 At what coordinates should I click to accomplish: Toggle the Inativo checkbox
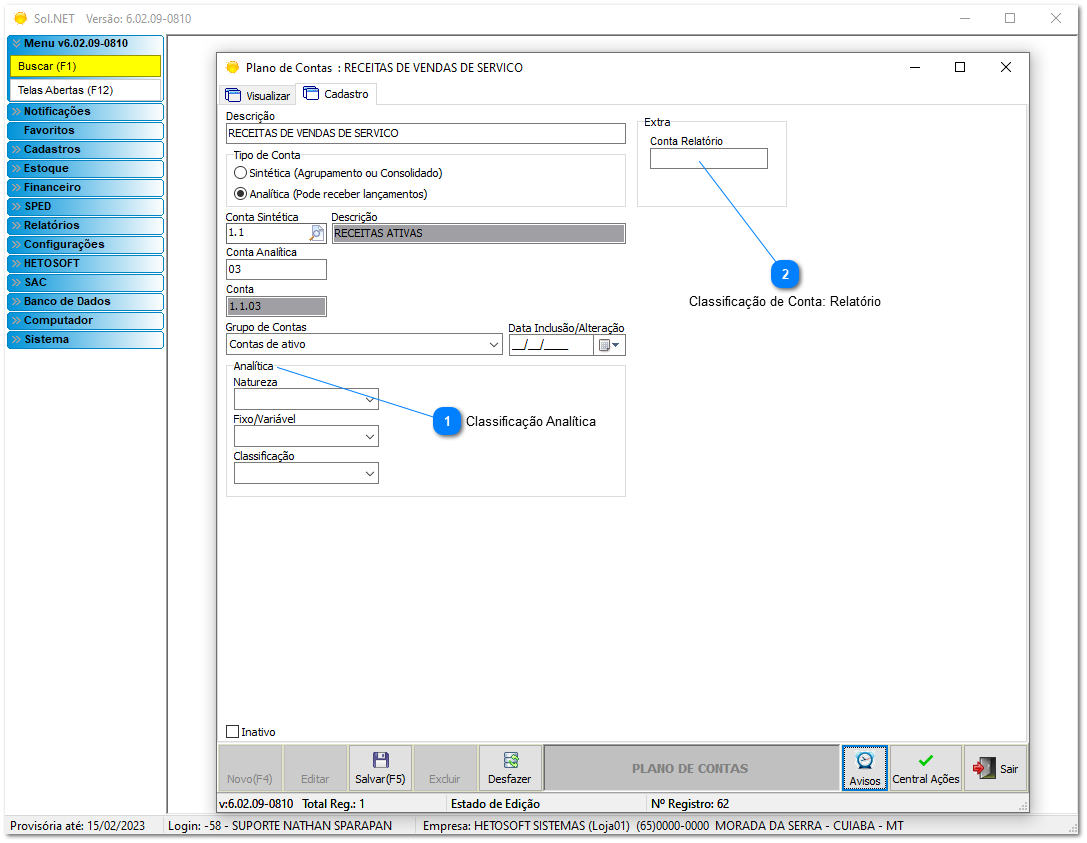pyautogui.click(x=233, y=732)
